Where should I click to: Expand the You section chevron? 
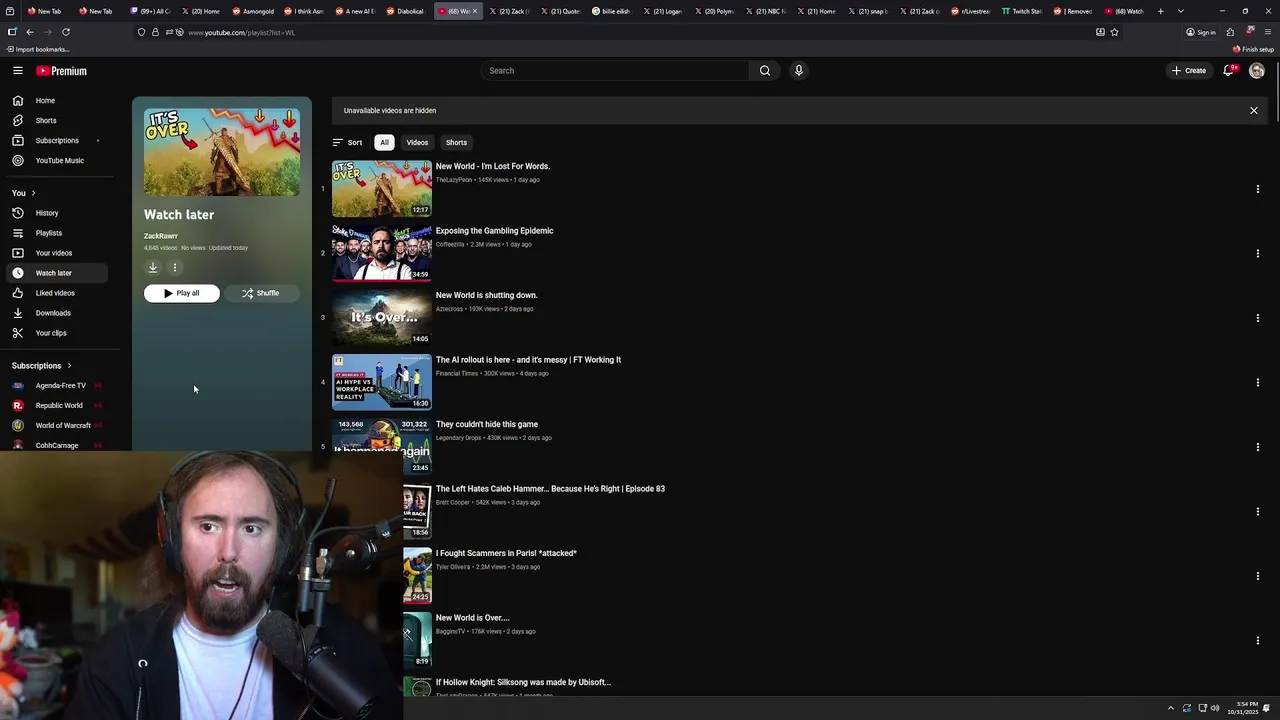tap(33, 193)
